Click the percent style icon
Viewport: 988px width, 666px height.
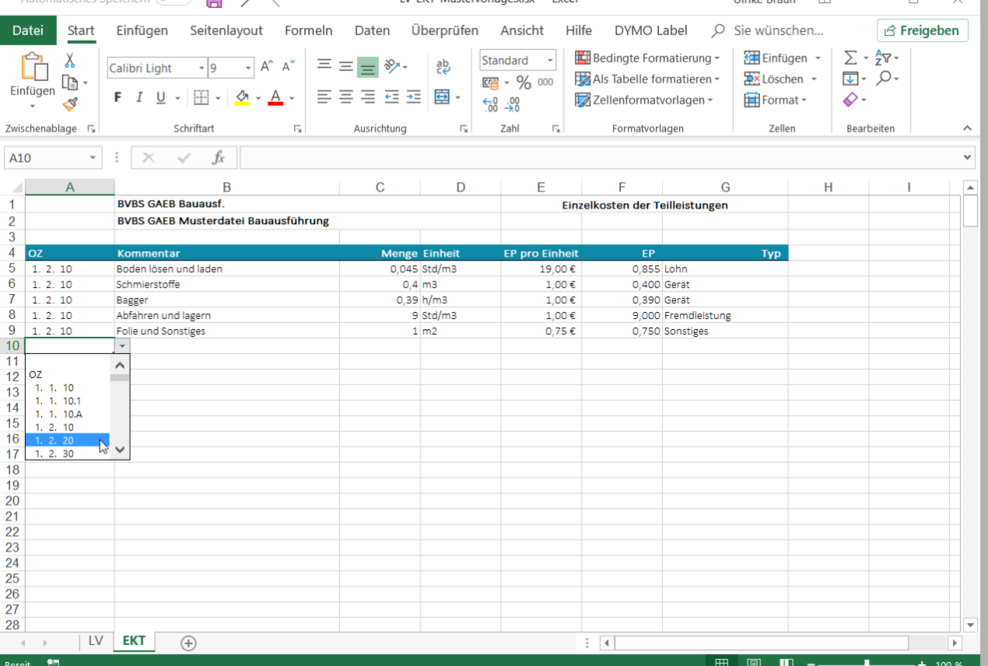522,83
